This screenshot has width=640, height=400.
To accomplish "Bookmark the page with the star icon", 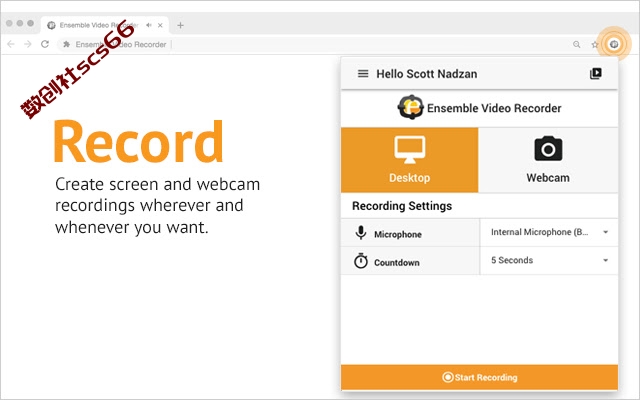I will [x=595, y=44].
